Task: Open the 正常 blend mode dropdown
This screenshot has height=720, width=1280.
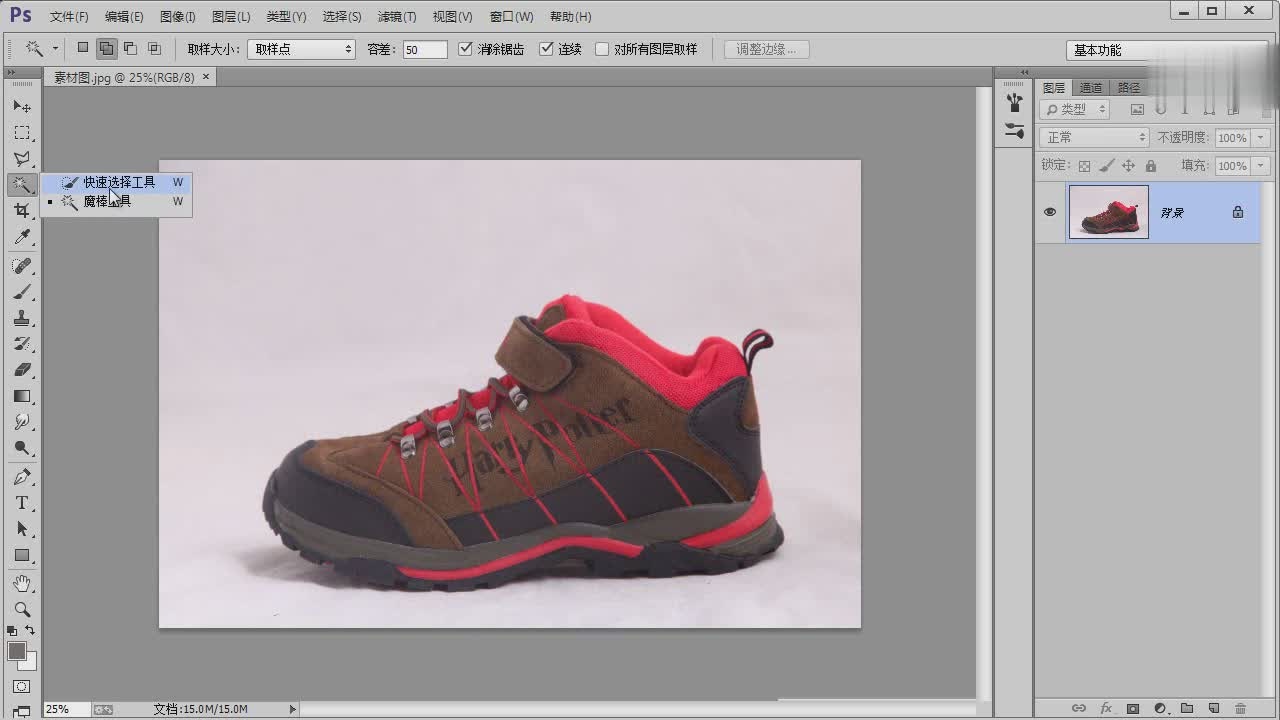Action: click(x=1093, y=137)
